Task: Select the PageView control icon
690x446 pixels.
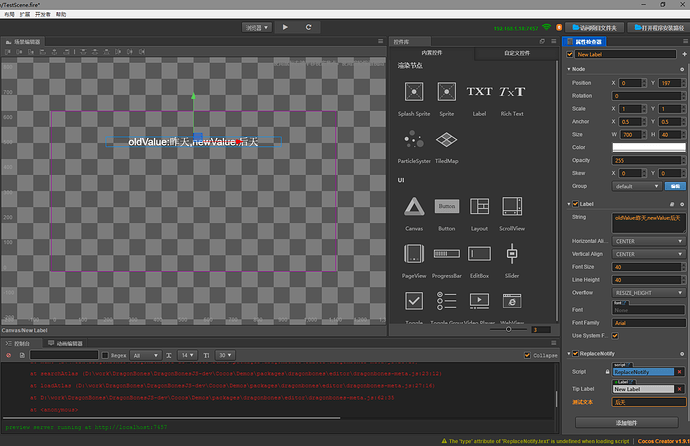Action: pos(414,253)
